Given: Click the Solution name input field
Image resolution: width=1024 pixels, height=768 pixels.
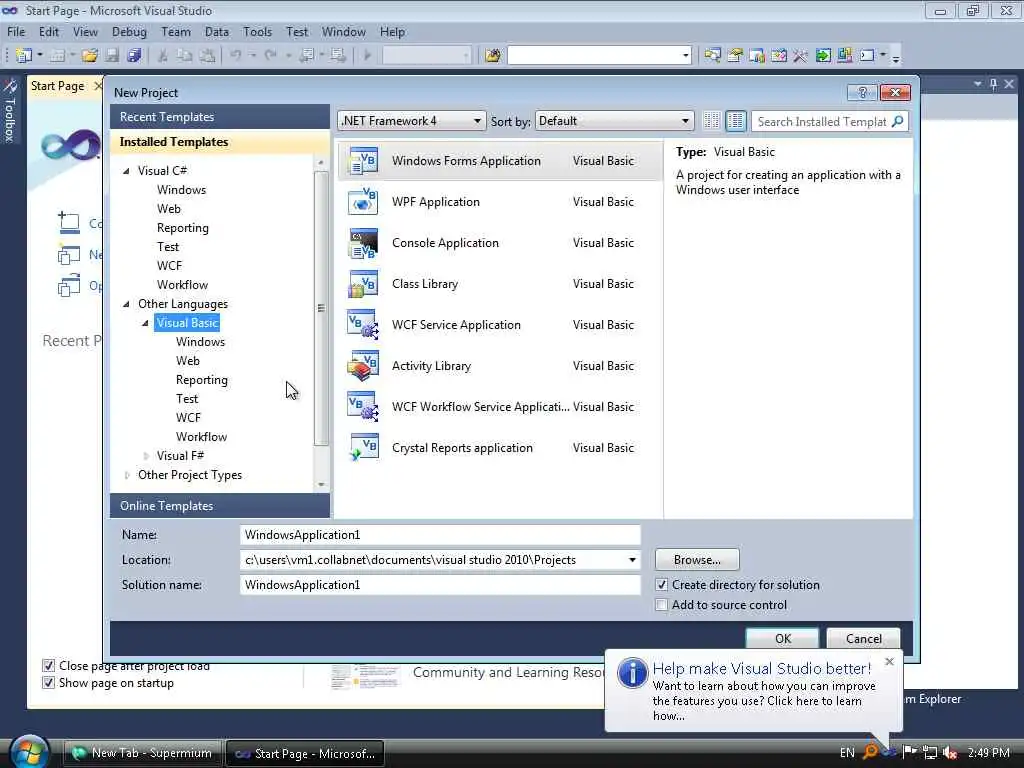Looking at the screenshot, I should (x=440, y=584).
